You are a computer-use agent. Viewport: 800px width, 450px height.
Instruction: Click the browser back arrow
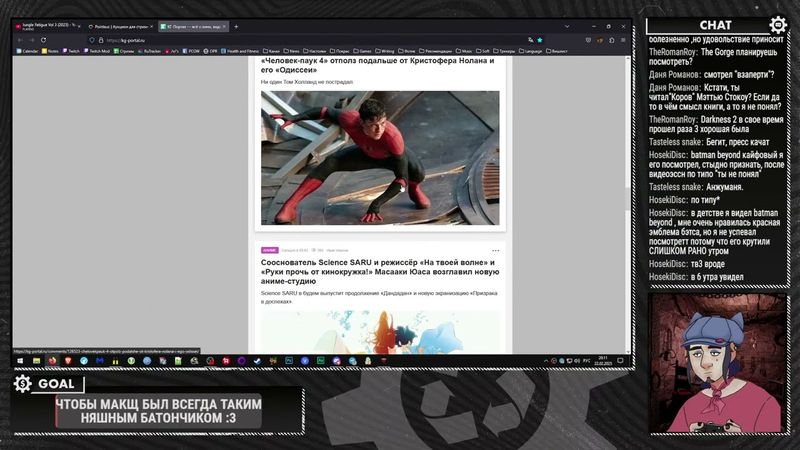coord(20,40)
